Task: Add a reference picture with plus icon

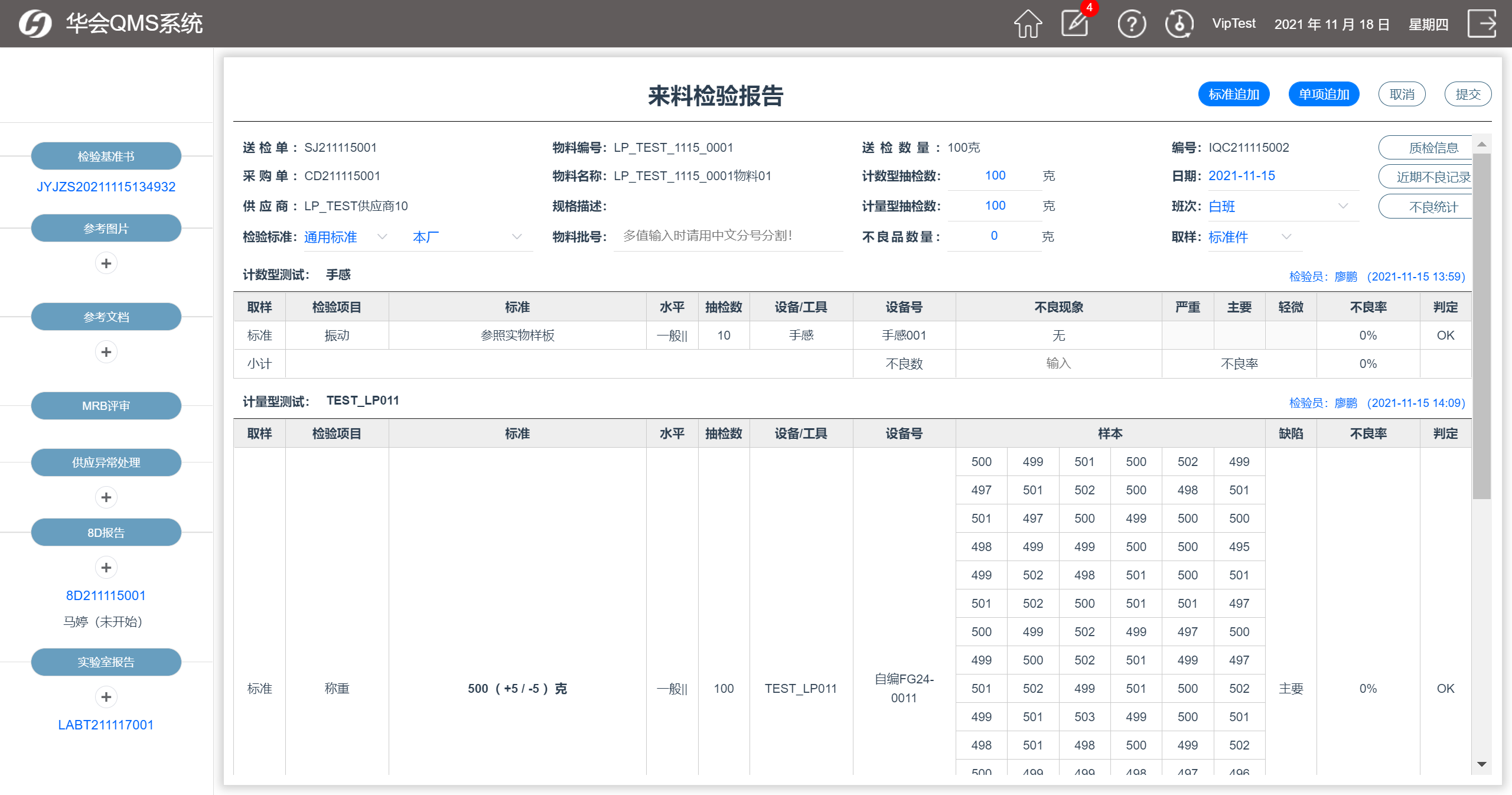Action: [106, 263]
